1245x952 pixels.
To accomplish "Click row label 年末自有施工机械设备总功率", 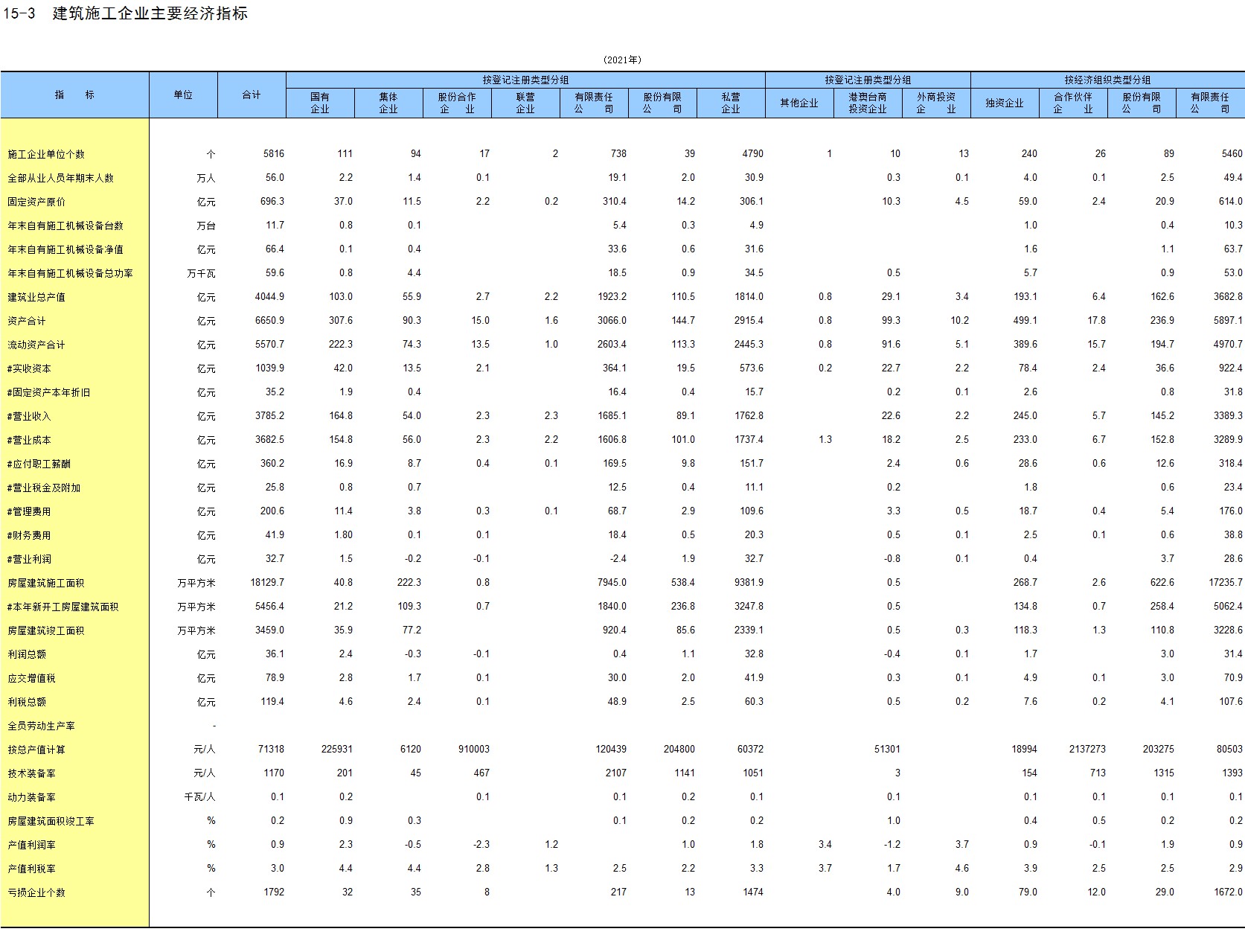I will [70, 273].
